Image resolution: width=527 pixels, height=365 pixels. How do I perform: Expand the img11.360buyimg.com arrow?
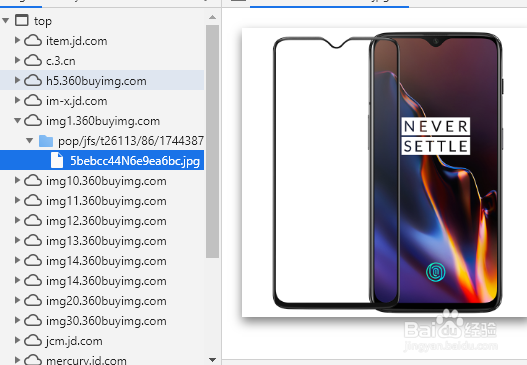point(17,200)
